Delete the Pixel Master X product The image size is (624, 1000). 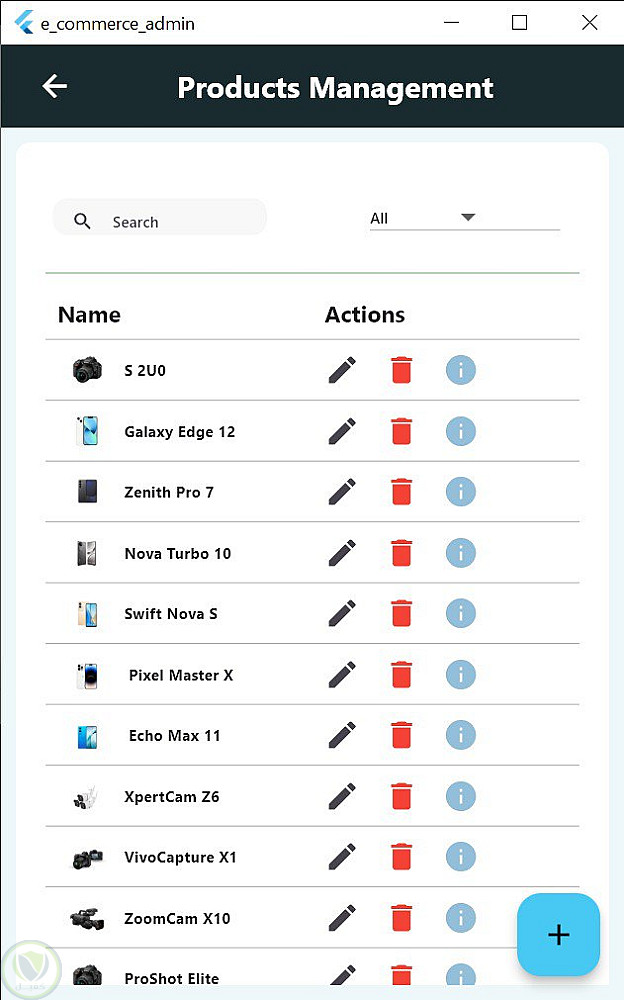coord(401,675)
